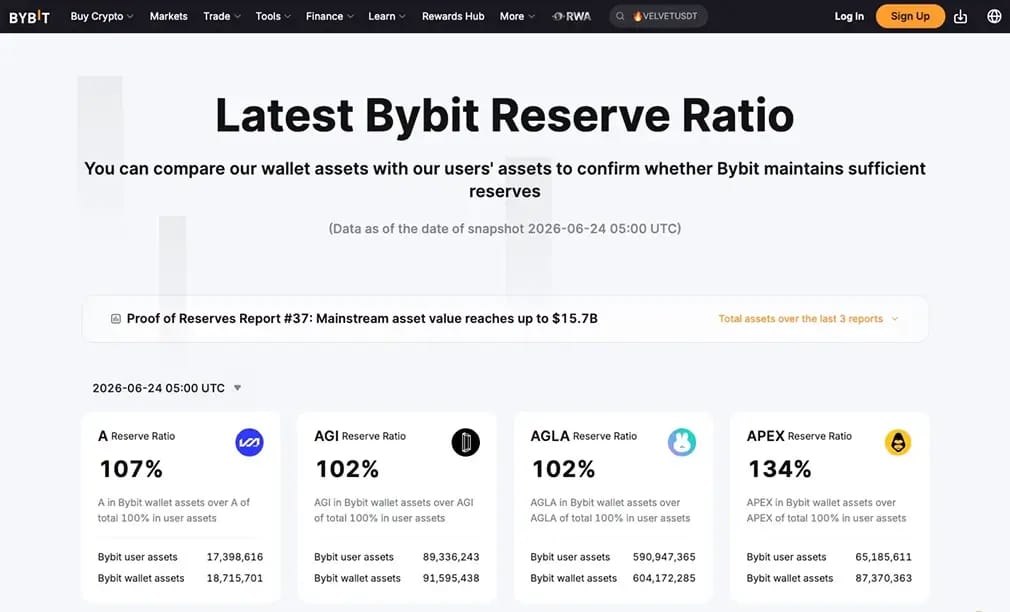Open the snapshot date dropdown 2026-06-24 05:00 UTC
1010x612 pixels.
pyautogui.click(x=167, y=388)
